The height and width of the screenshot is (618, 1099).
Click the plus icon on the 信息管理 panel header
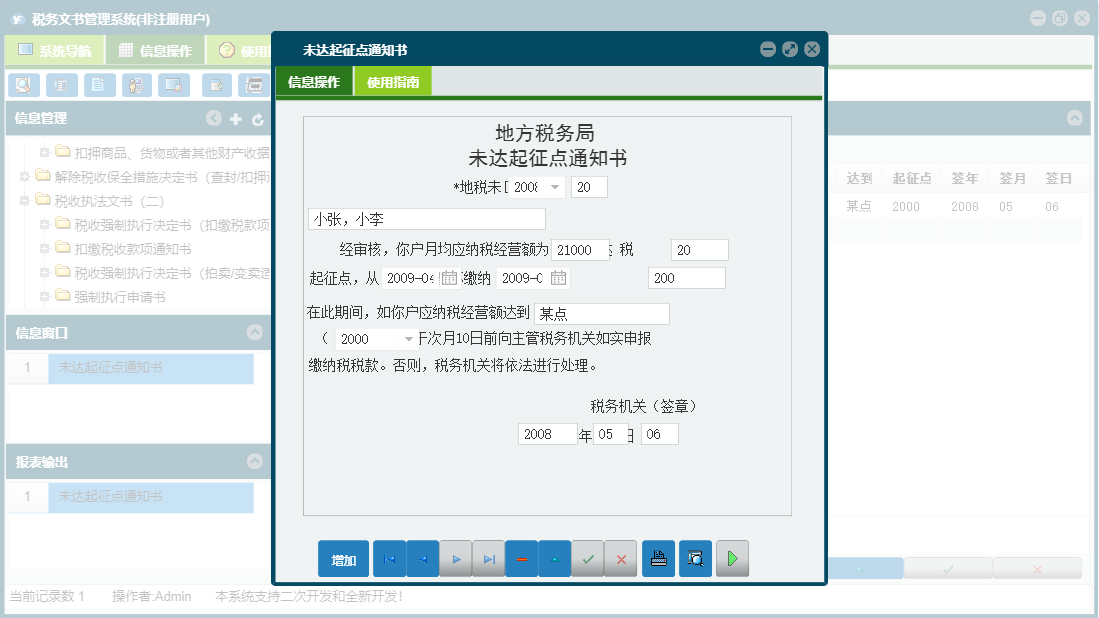tap(236, 117)
